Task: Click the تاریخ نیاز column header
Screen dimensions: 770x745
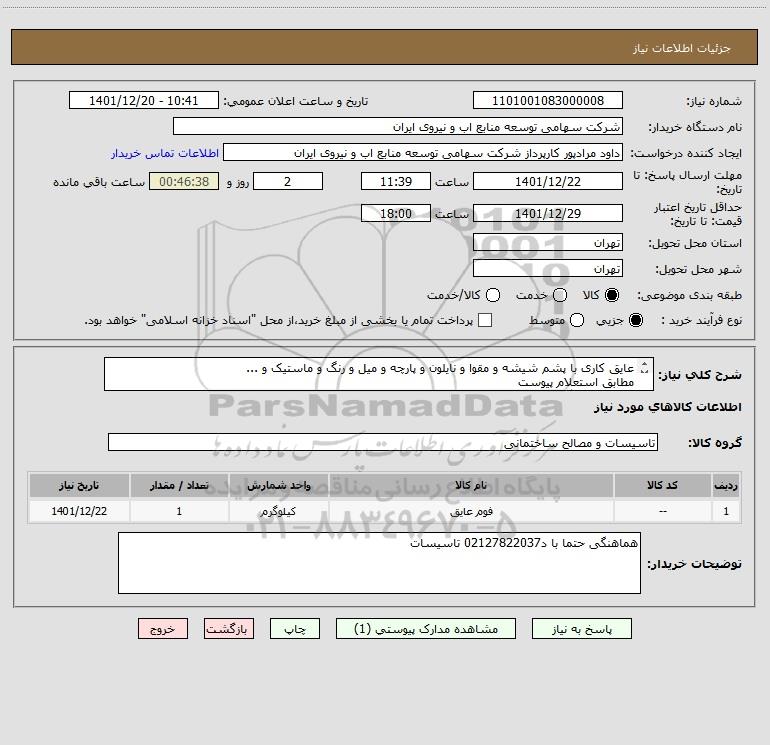Action: [79, 485]
